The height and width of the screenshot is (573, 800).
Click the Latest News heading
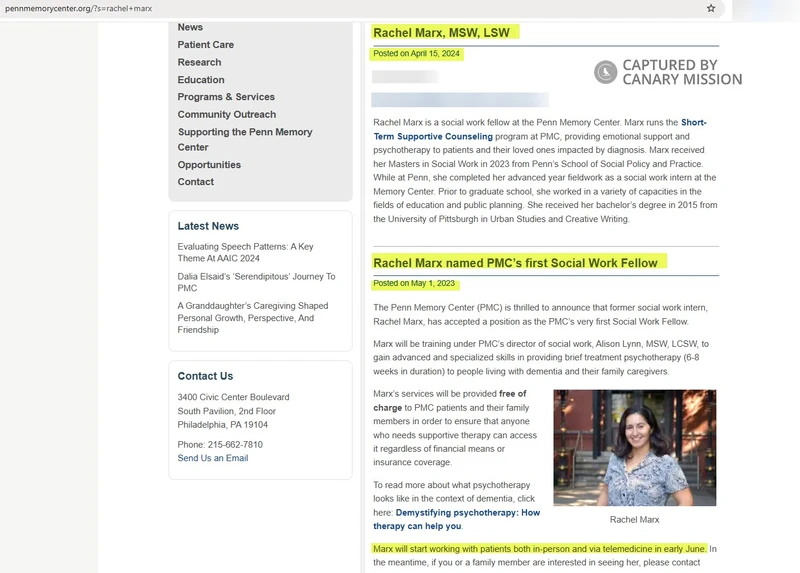[208, 226]
